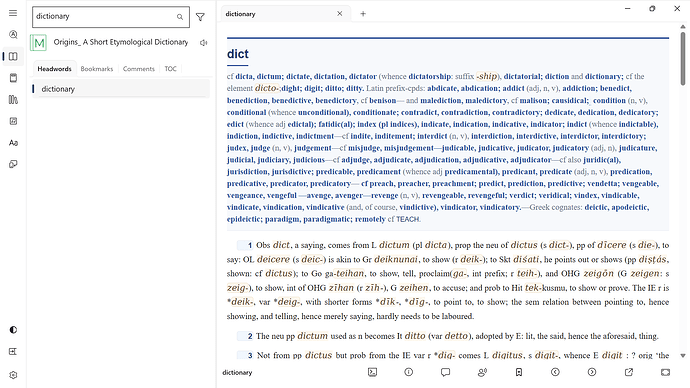690x388 pixels.
Task: Follow the 'paradigm' cross-reference link
Action: pyautogui.click(x=282, y=219)
